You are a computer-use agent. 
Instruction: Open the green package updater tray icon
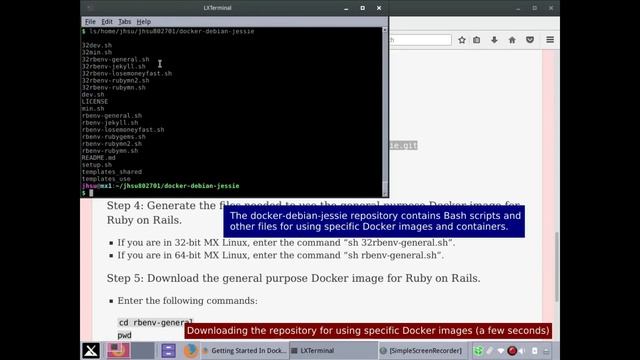click(478, 350)
